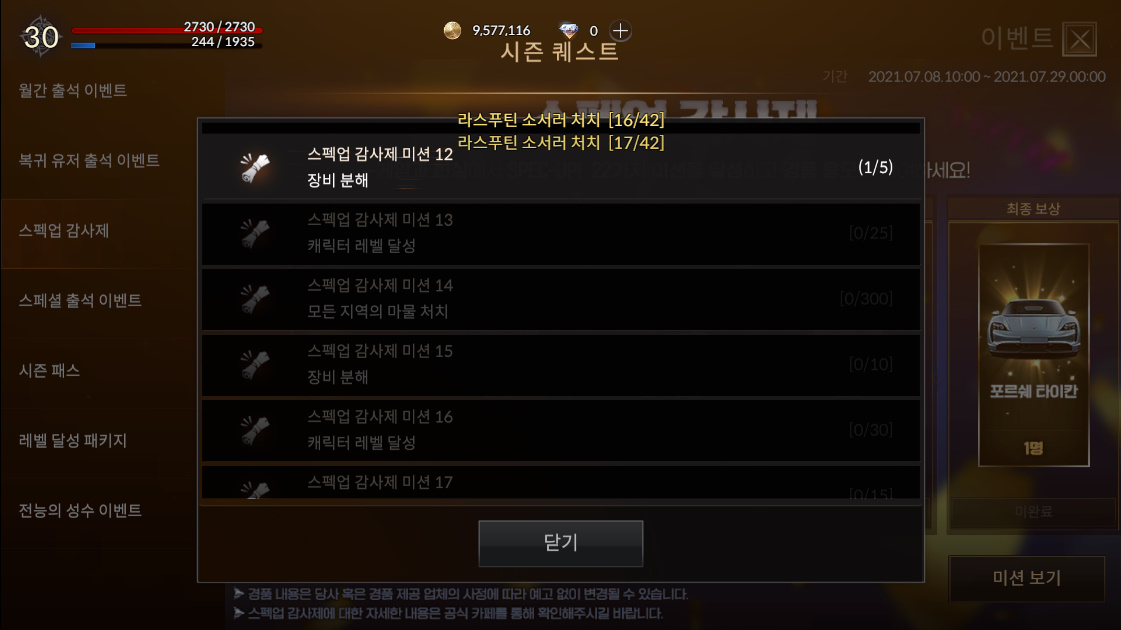
Task: Open the 스페셜 출석 이벤트 tab
Action: 80,300
